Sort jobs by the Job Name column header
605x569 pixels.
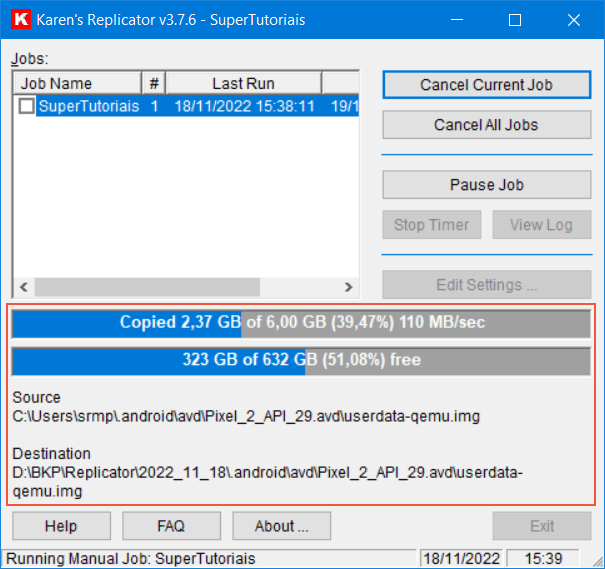point(76,84)
